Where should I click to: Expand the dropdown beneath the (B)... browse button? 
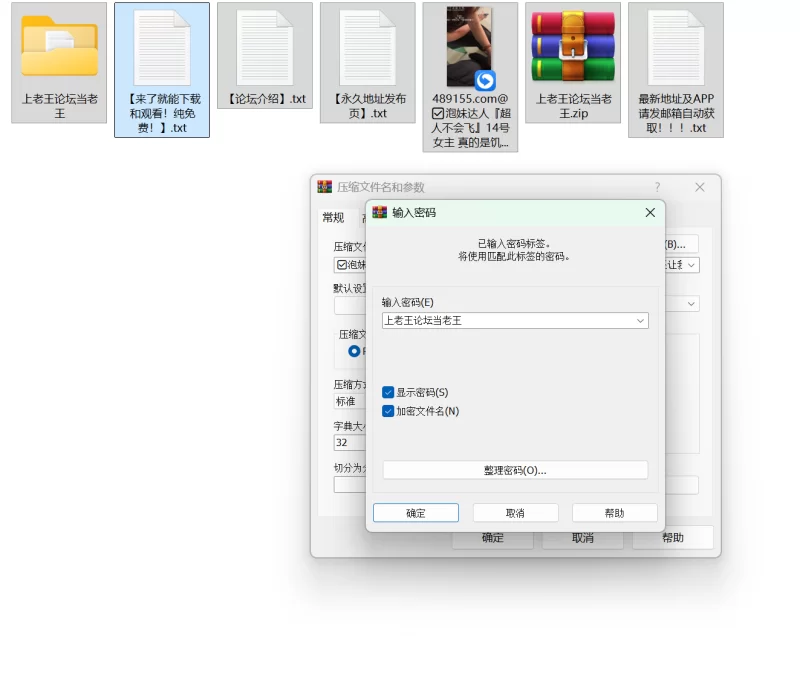(x=691, y=265)
